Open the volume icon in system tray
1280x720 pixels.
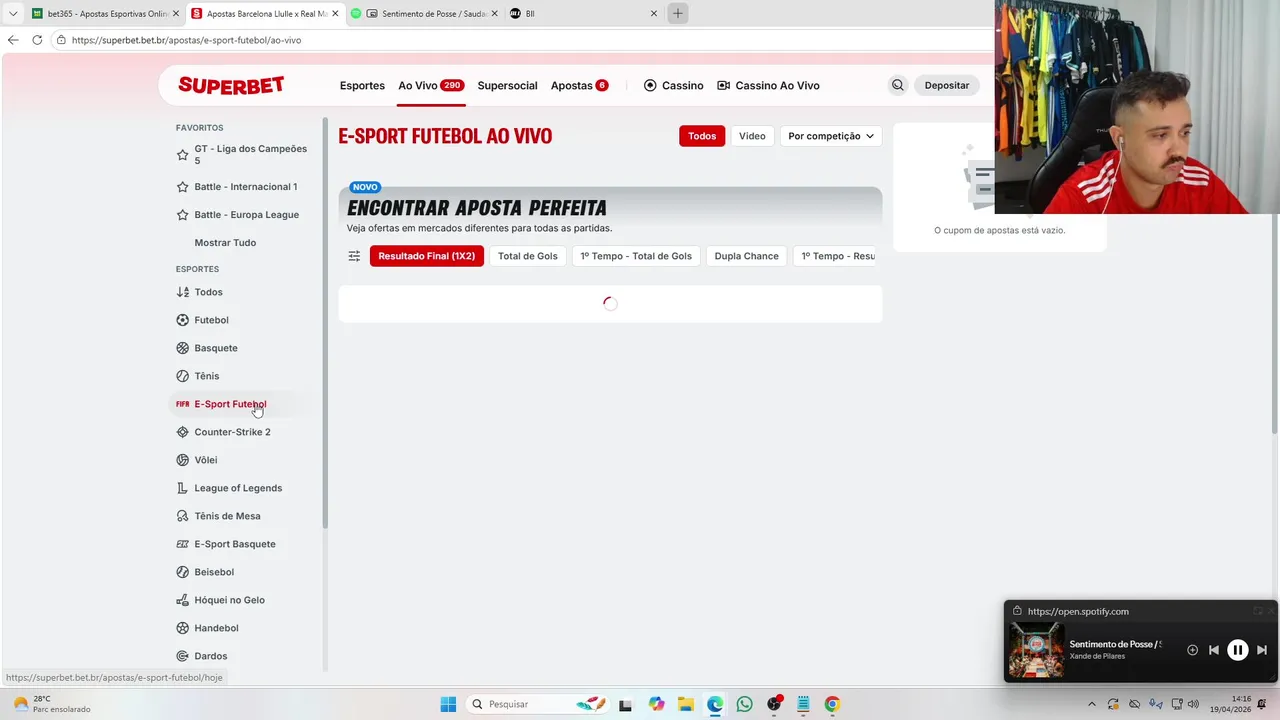(x=1193, y=704)
